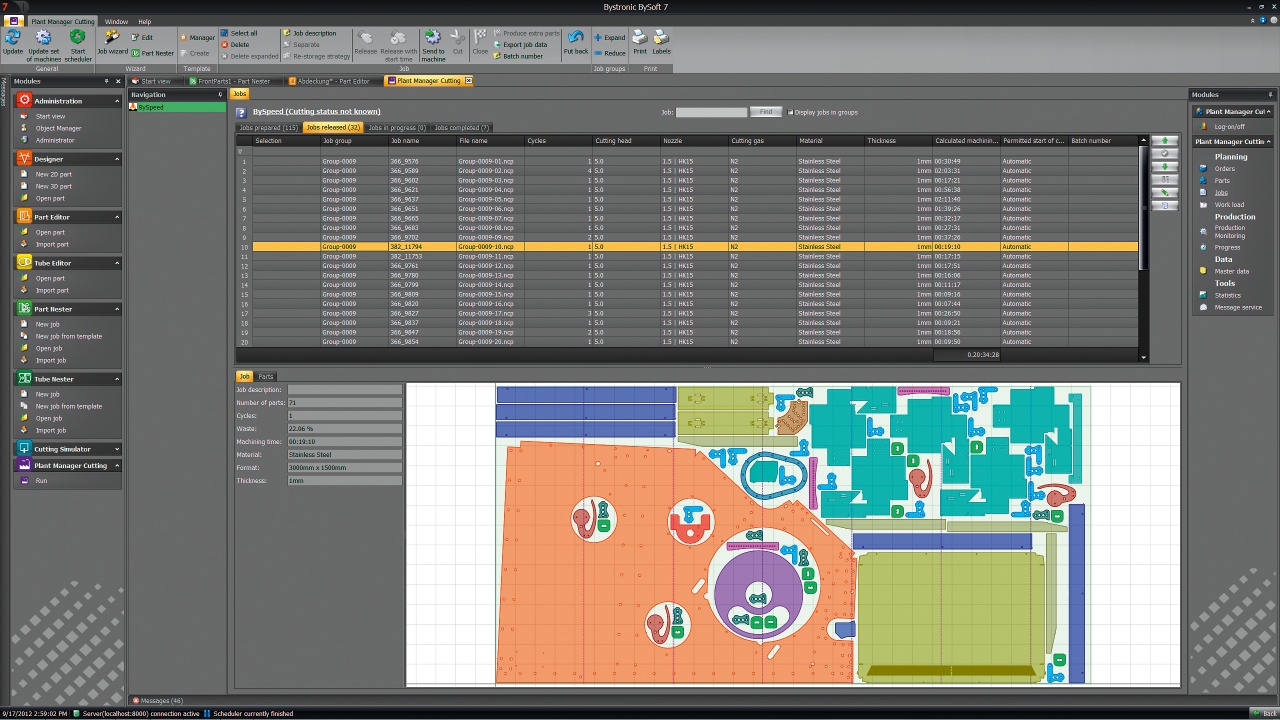Image resolution: width=1280 pixels, height=720 pixels.
Task: Click the Put back icon
Action: point(576,38)
